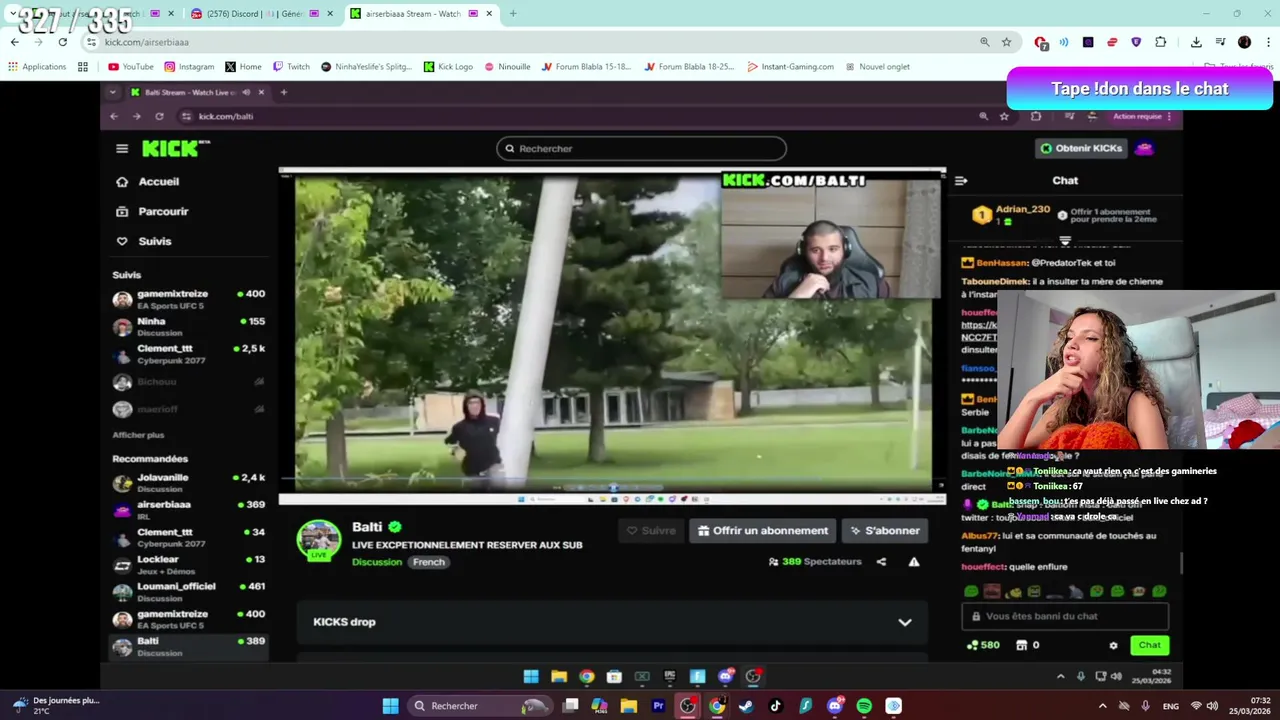Screen dimensions: 1280x720
Task: Show hidden system tray icons chevron
Action: click(x=1102, y=706)
